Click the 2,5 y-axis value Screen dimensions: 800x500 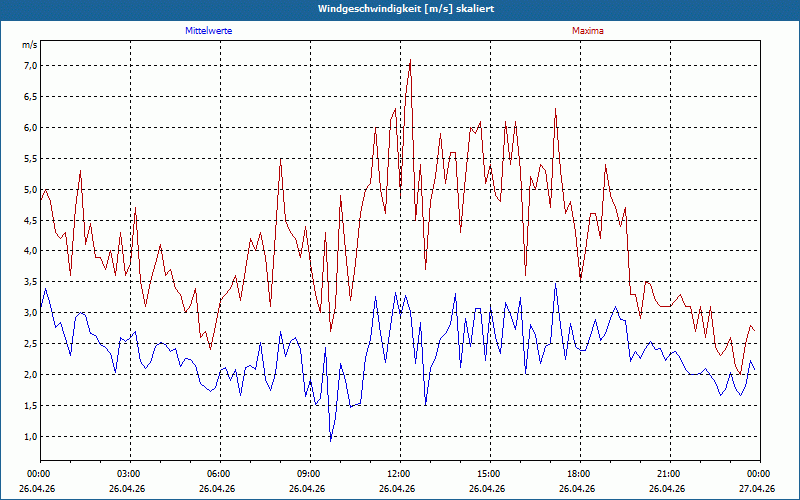tap(31, 343)
